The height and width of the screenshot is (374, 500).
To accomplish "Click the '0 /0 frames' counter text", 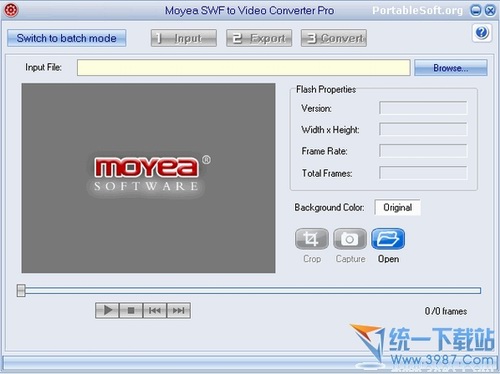I will pyautogui.click(x=446, y=311).
